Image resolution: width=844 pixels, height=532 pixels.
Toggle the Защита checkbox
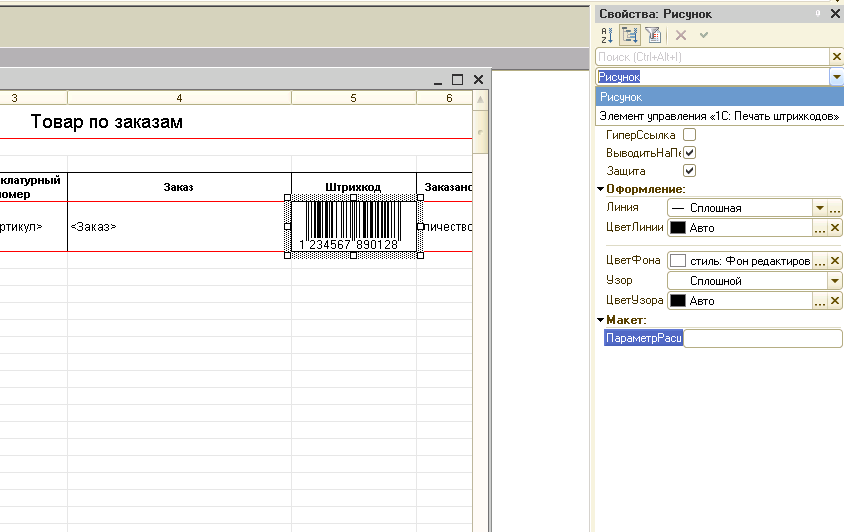pos(690,171)
